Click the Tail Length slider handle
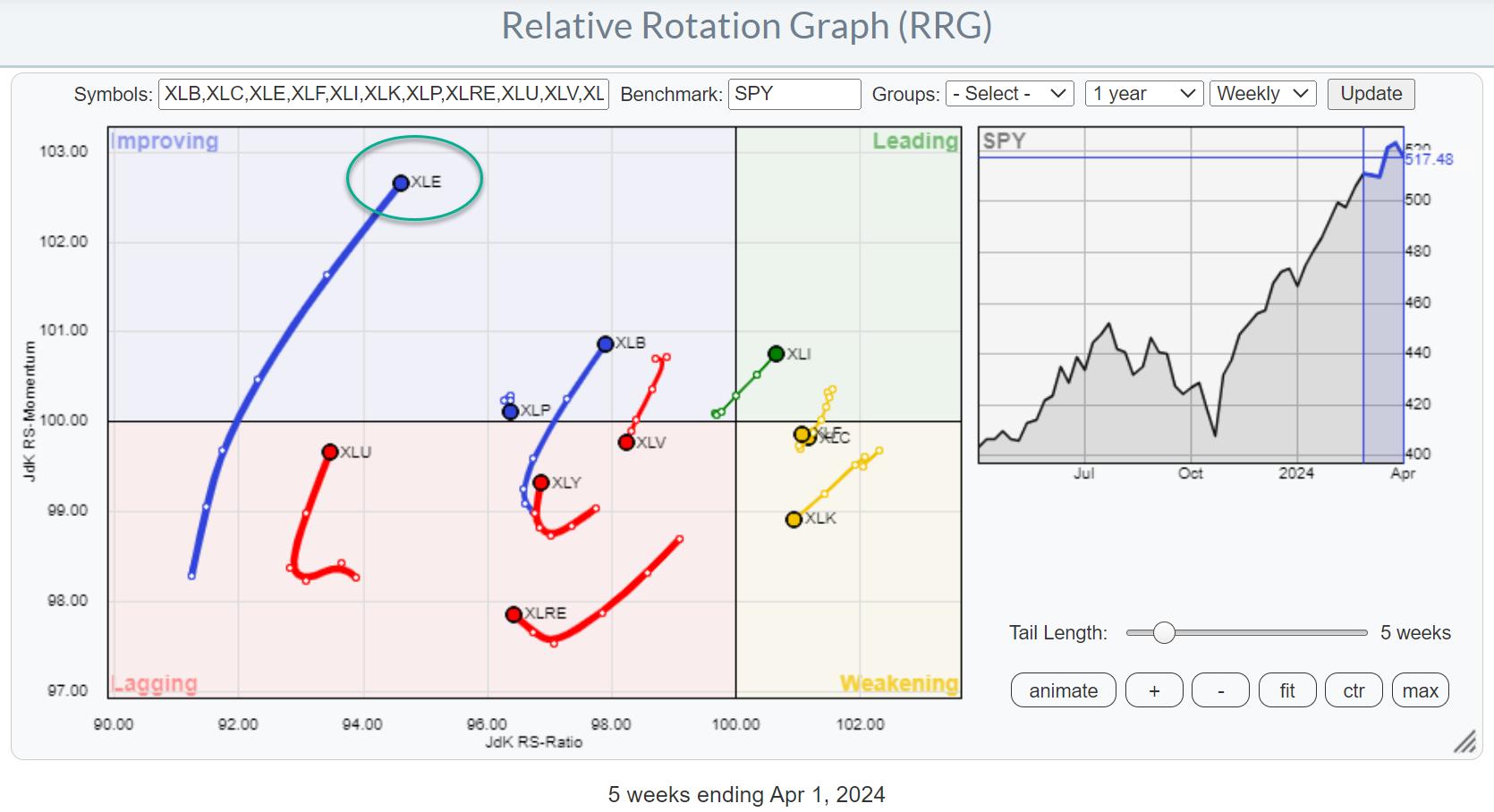Screen dimensions: 1494x812 pos(1163,633)
